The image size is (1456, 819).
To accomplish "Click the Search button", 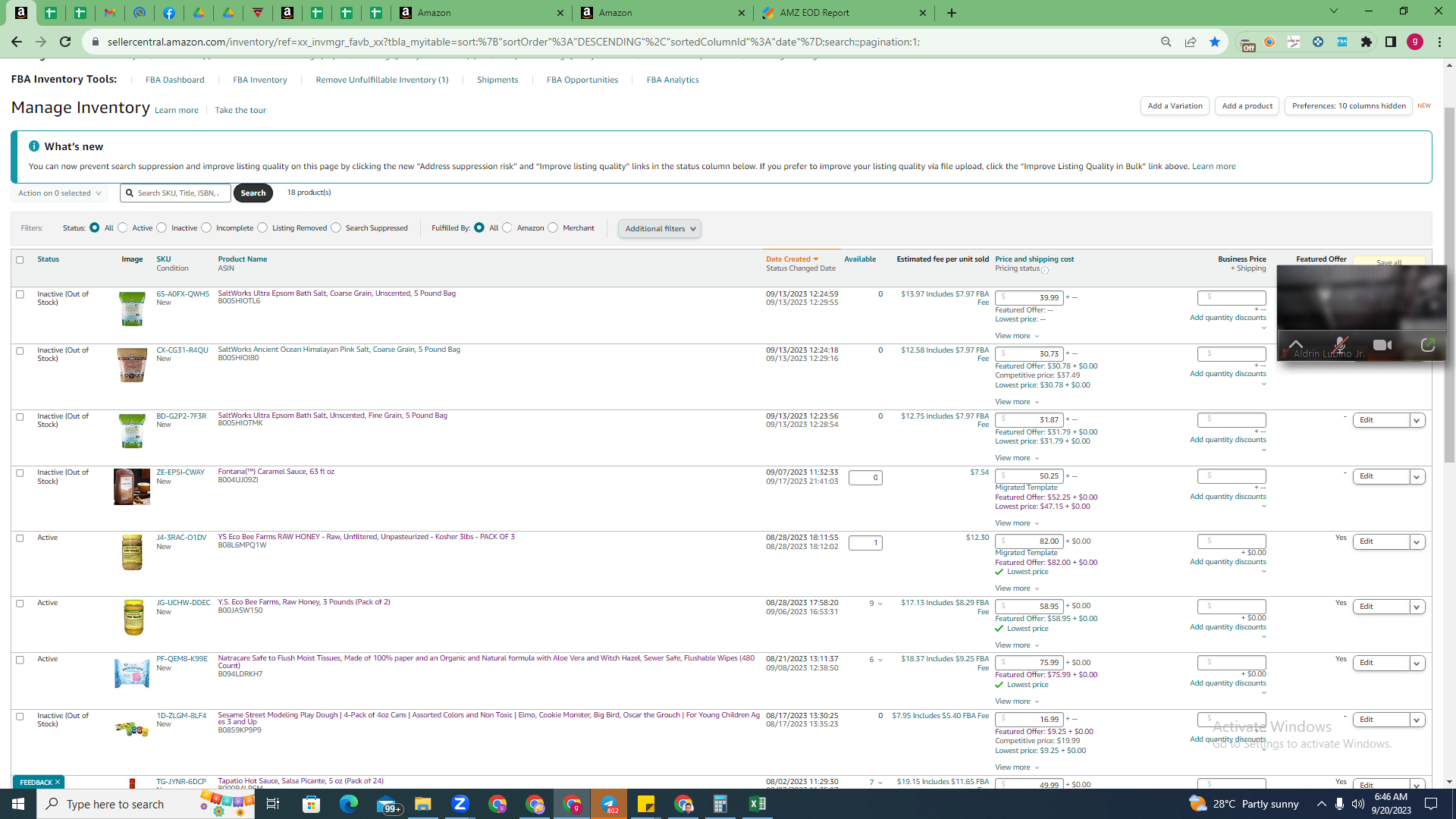I will point(253,193).
